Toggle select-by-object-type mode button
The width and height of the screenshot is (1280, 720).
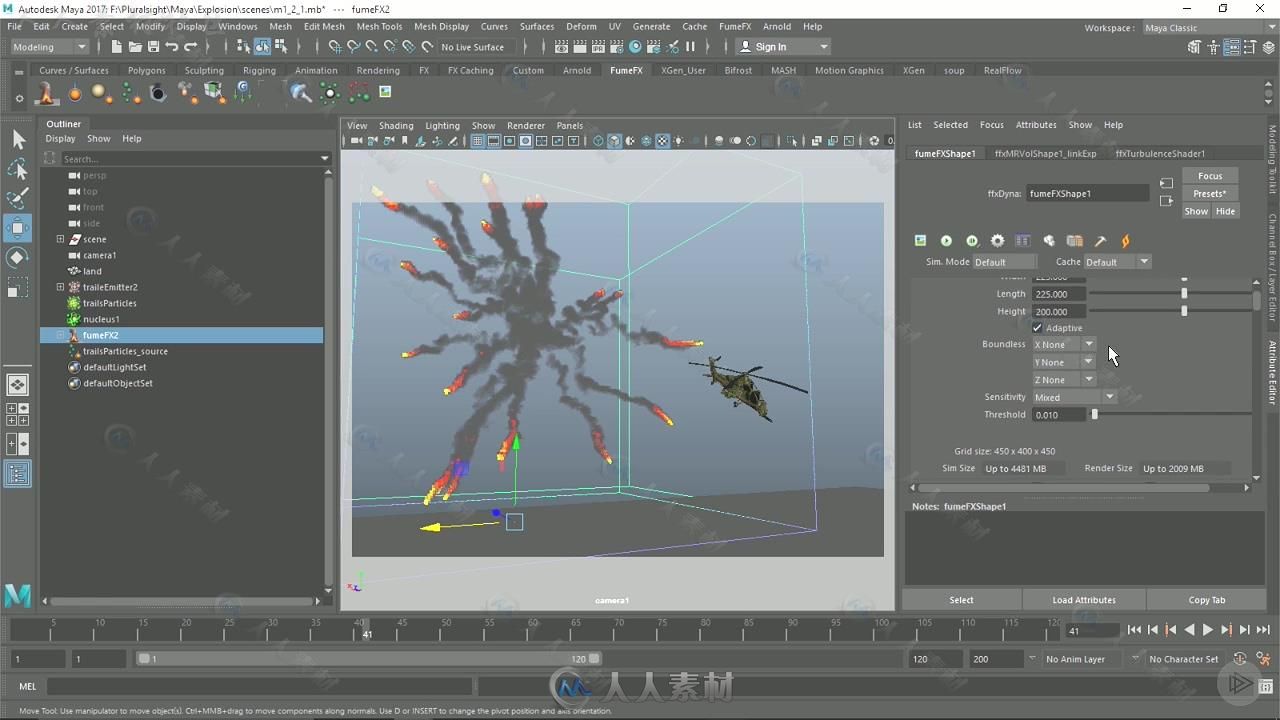pos(262,47)
